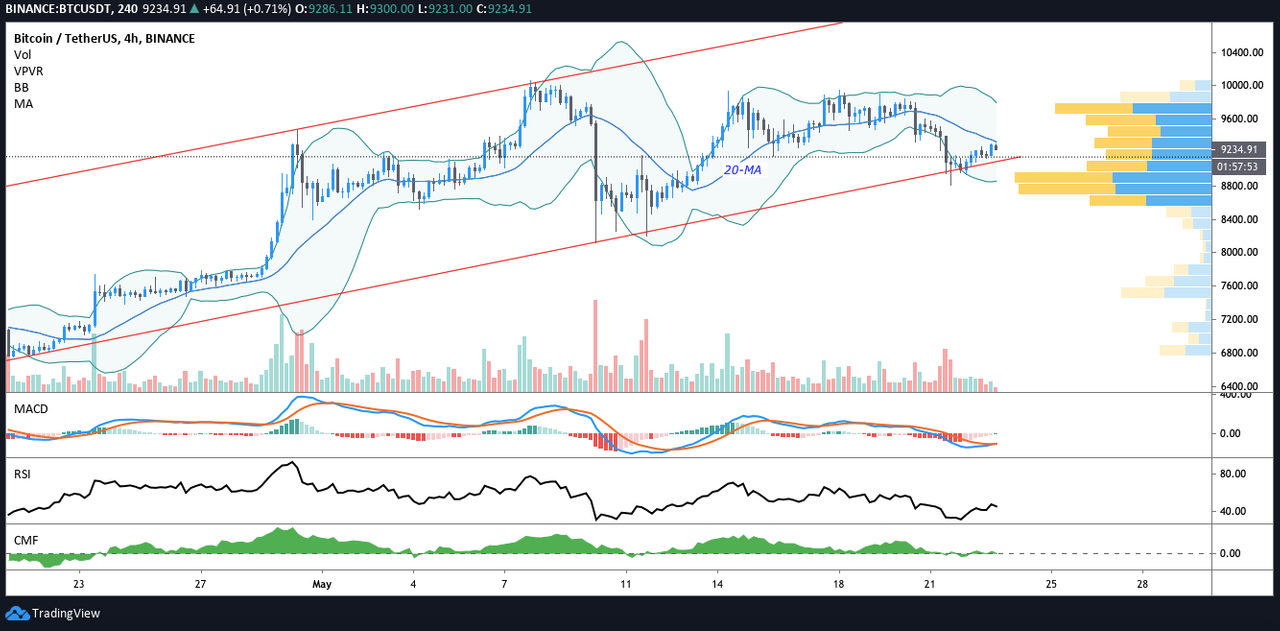The image size is (1280, 631).
Task: Click the MACD pane label
Action: [x=31, y=409]
